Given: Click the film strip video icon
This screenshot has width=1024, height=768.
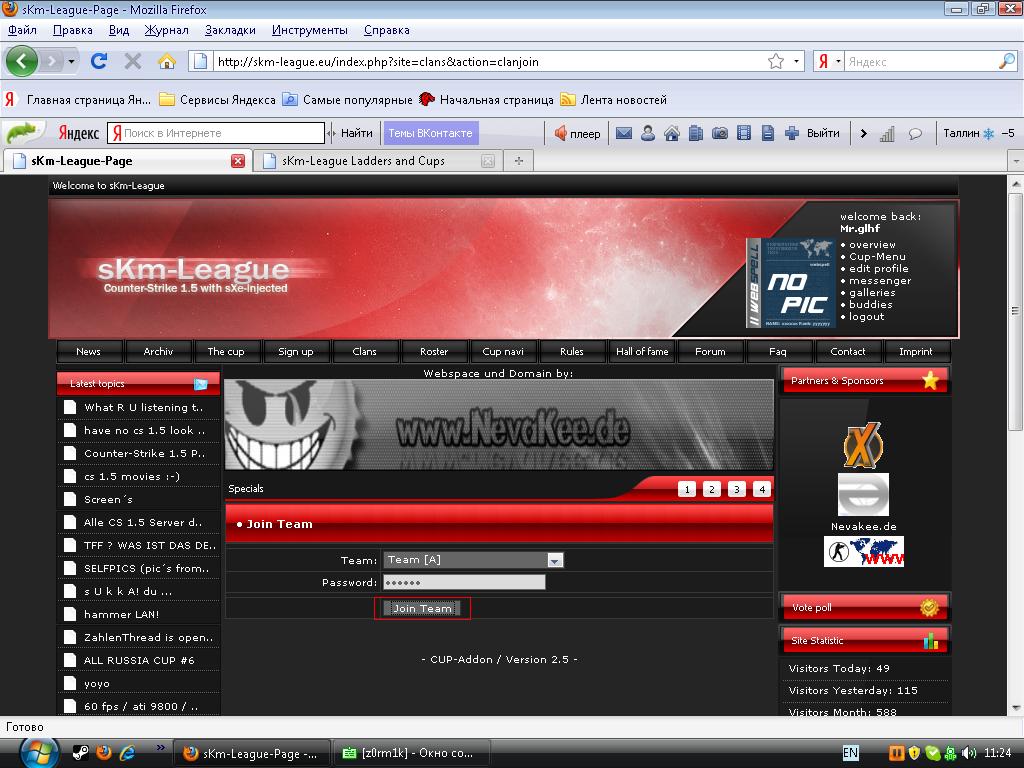Looking at the screenshot, I should [744, 133].
